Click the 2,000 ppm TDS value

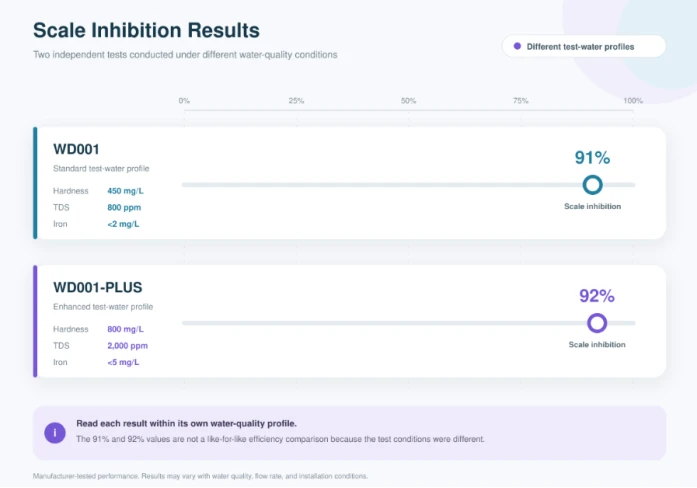pyautogui.click(x=128, y=346)
